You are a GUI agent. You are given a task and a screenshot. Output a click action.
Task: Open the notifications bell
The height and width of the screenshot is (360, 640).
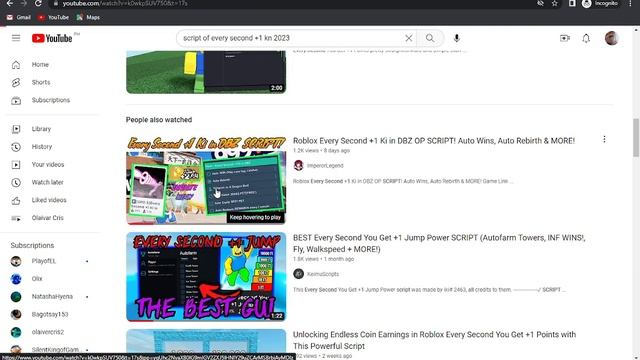(x=586, y=38)
